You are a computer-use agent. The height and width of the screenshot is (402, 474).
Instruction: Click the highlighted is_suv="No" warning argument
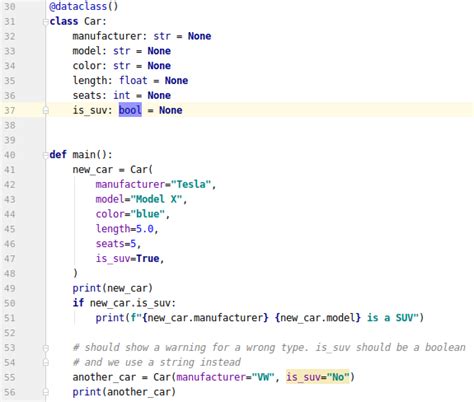click(318, 377)
